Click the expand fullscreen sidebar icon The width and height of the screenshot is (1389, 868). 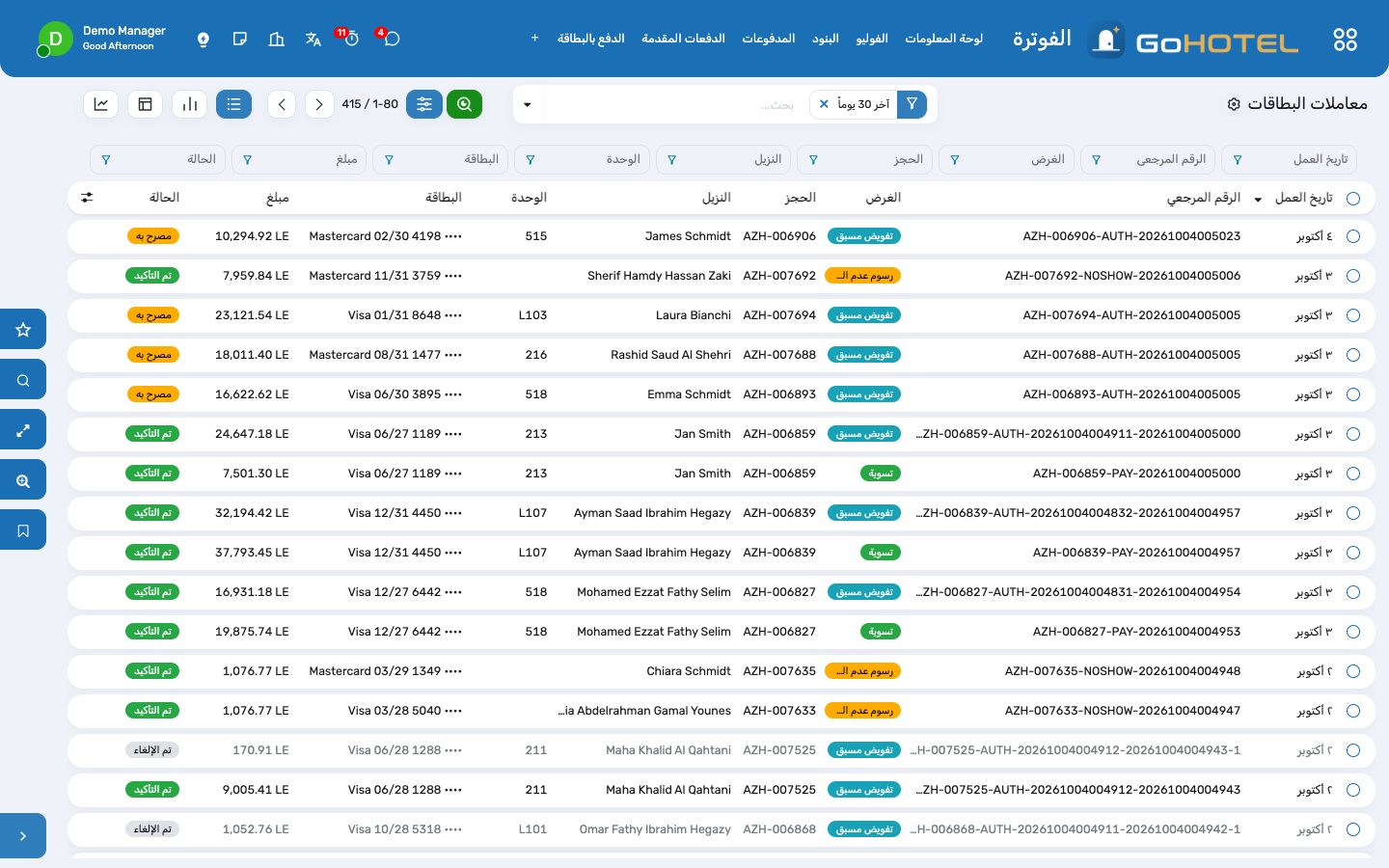23,430
